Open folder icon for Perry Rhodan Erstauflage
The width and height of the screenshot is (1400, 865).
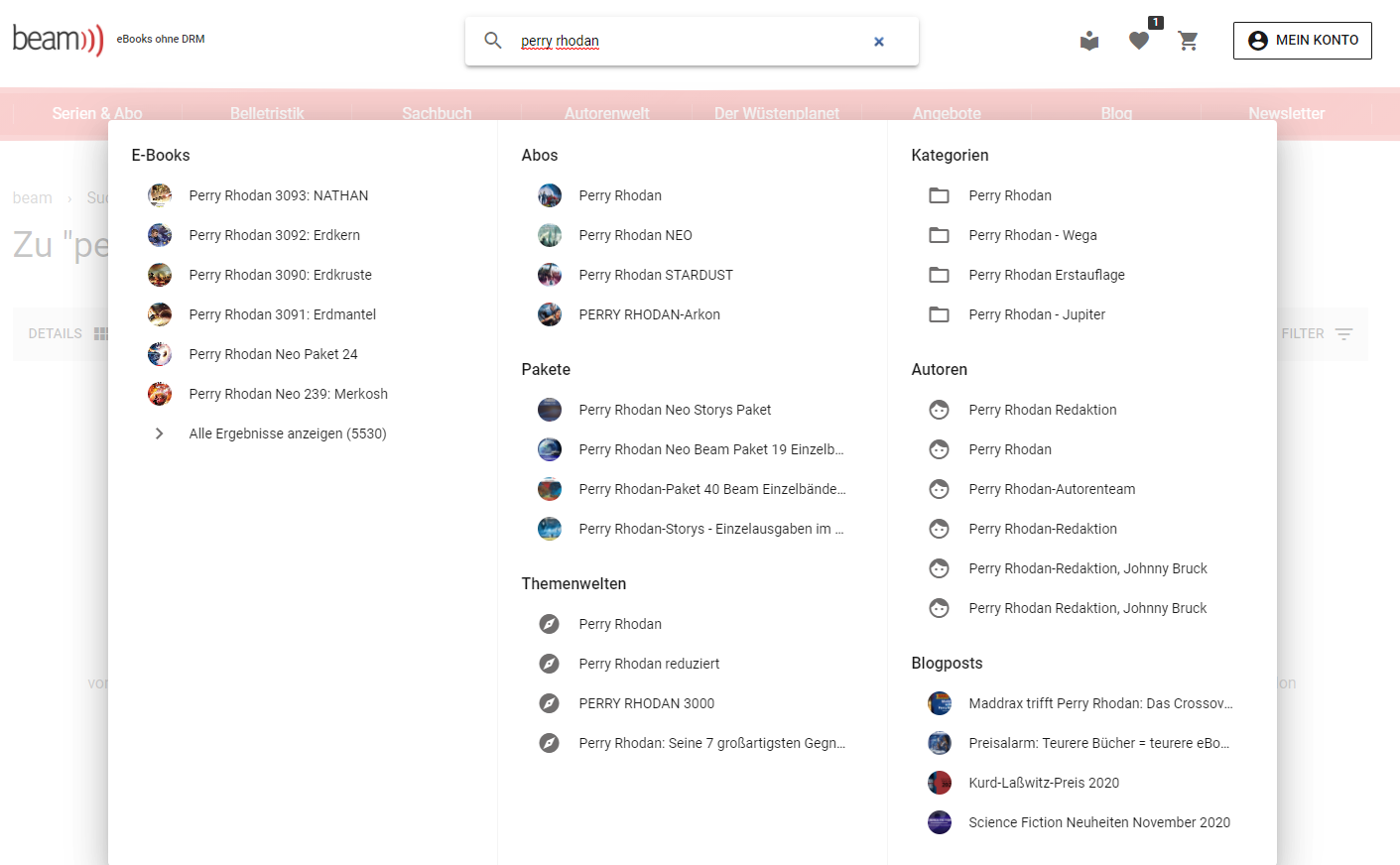(x=939, y=275)
